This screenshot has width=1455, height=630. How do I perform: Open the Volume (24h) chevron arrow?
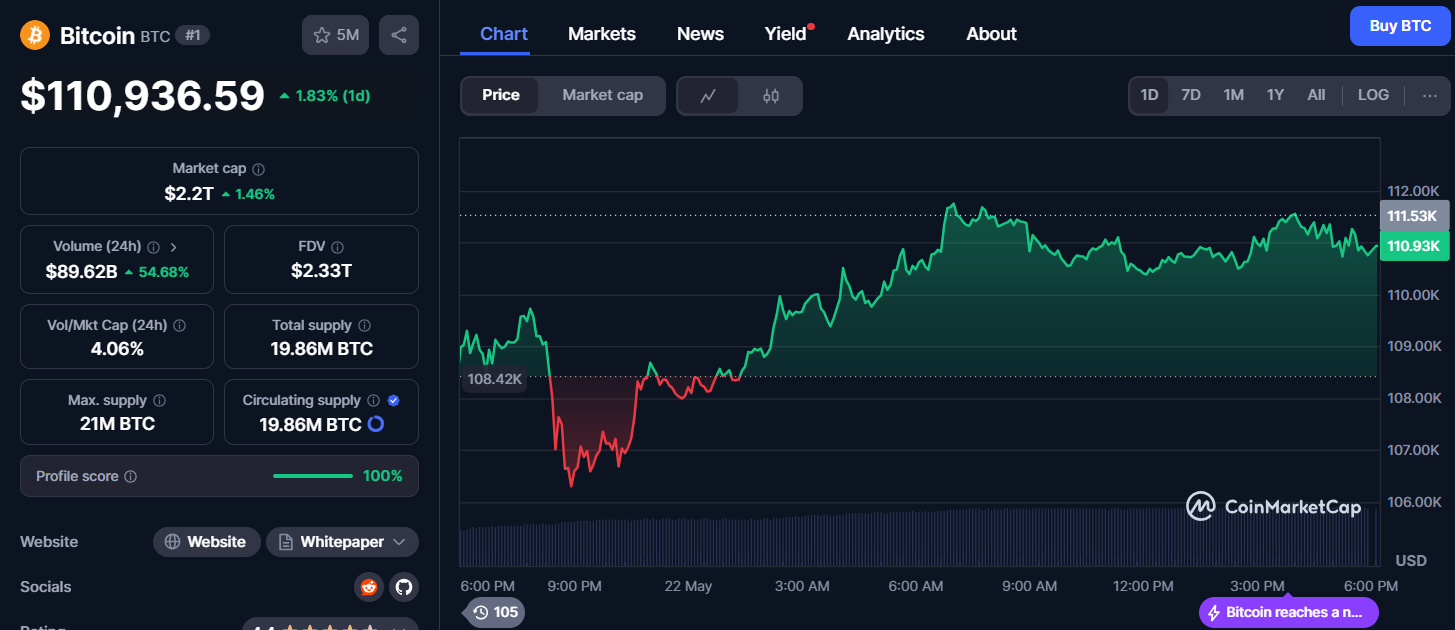point(173,247)
